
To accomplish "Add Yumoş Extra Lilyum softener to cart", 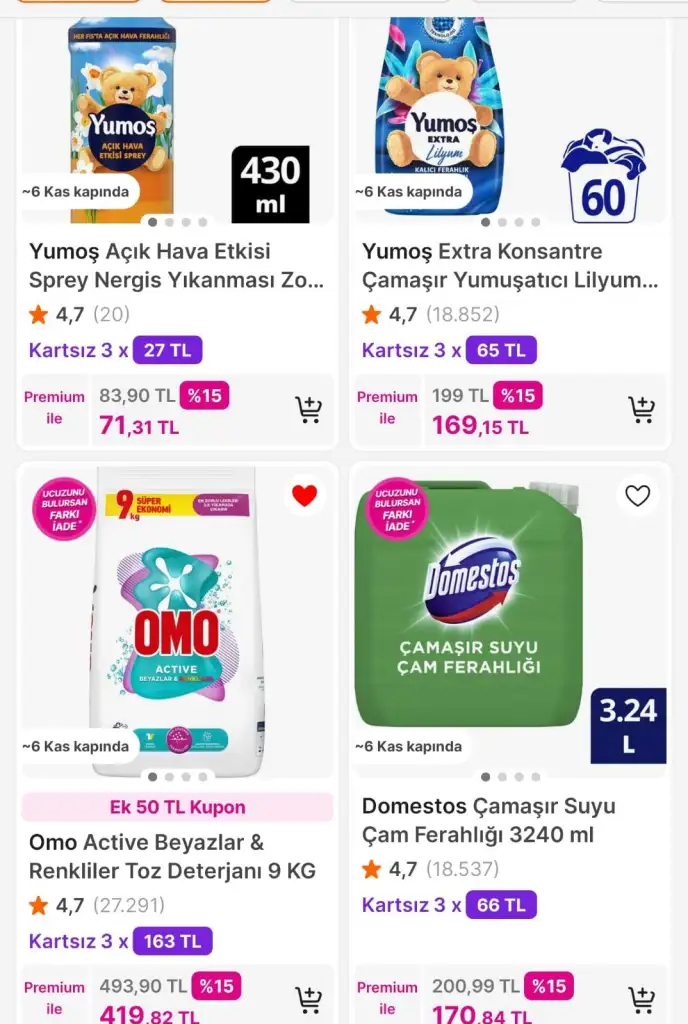I will (641, 410).
